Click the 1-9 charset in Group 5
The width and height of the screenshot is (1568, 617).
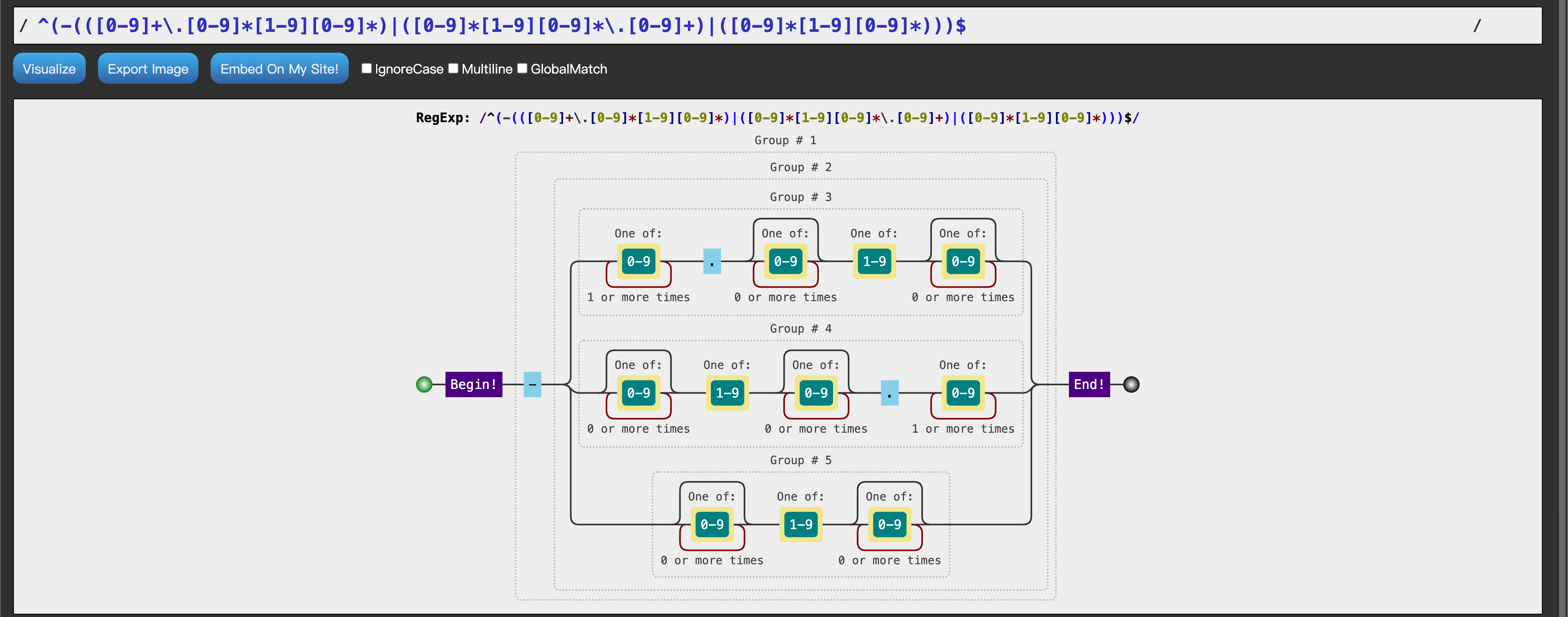[800, 524]
